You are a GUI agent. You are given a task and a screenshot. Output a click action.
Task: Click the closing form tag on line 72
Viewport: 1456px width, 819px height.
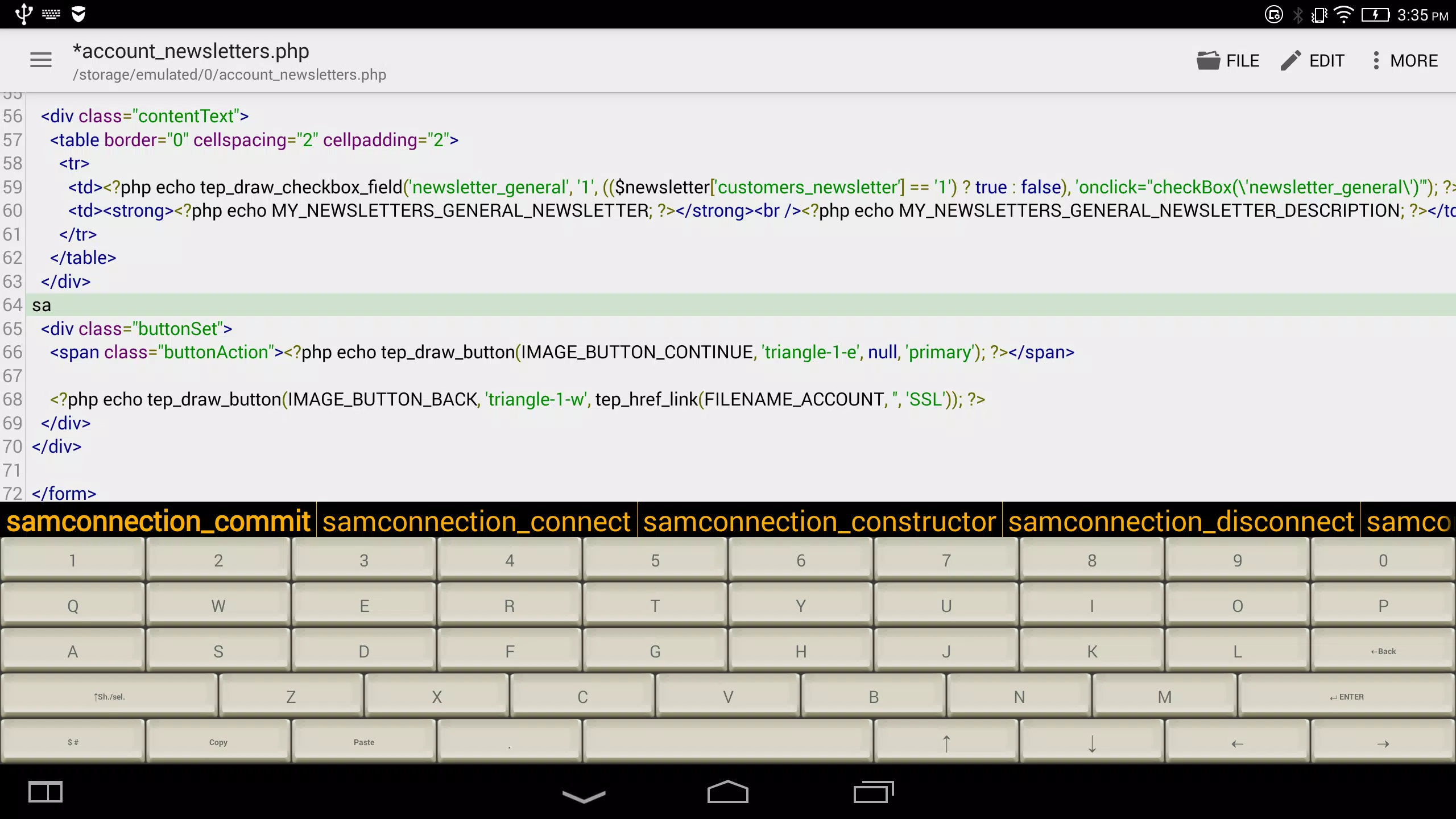tap(64, 493)
